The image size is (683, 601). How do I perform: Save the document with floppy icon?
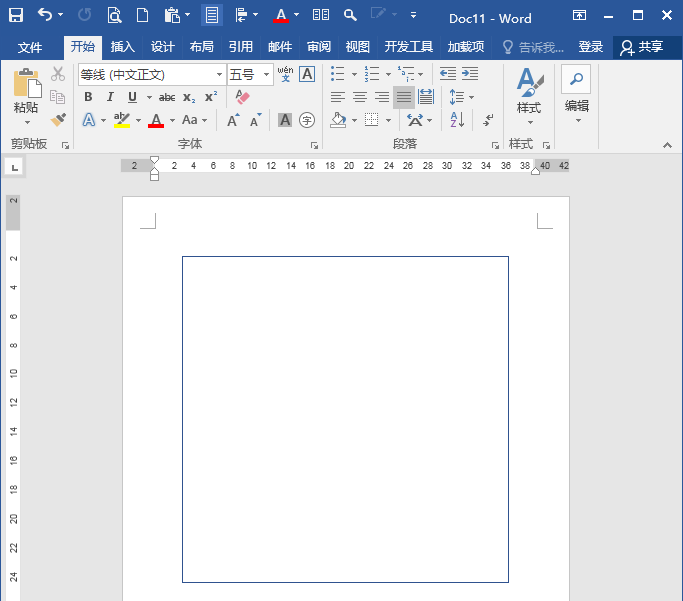pyautogui.click(x=16, y=16)
